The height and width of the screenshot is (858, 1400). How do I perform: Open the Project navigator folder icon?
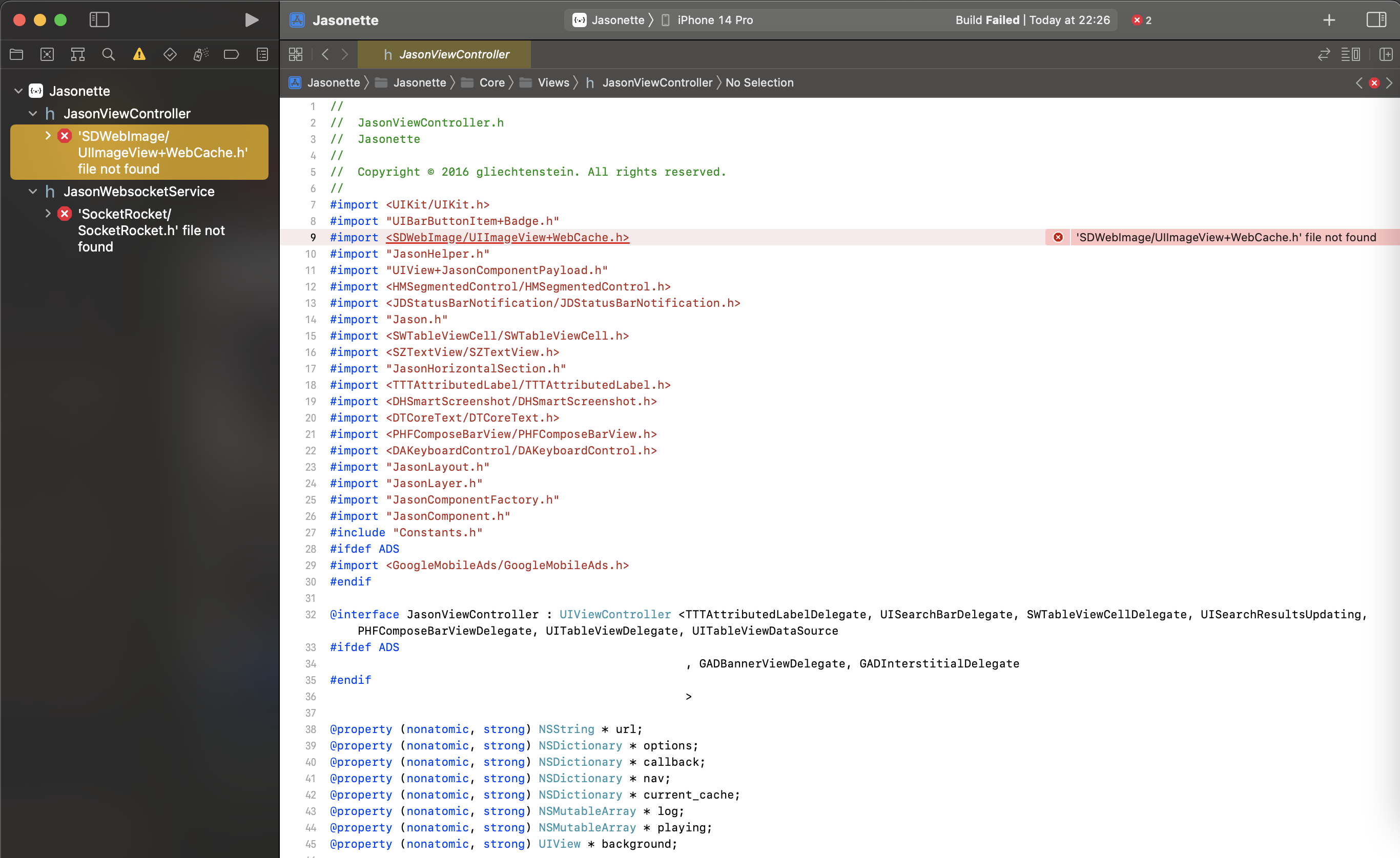16,54
